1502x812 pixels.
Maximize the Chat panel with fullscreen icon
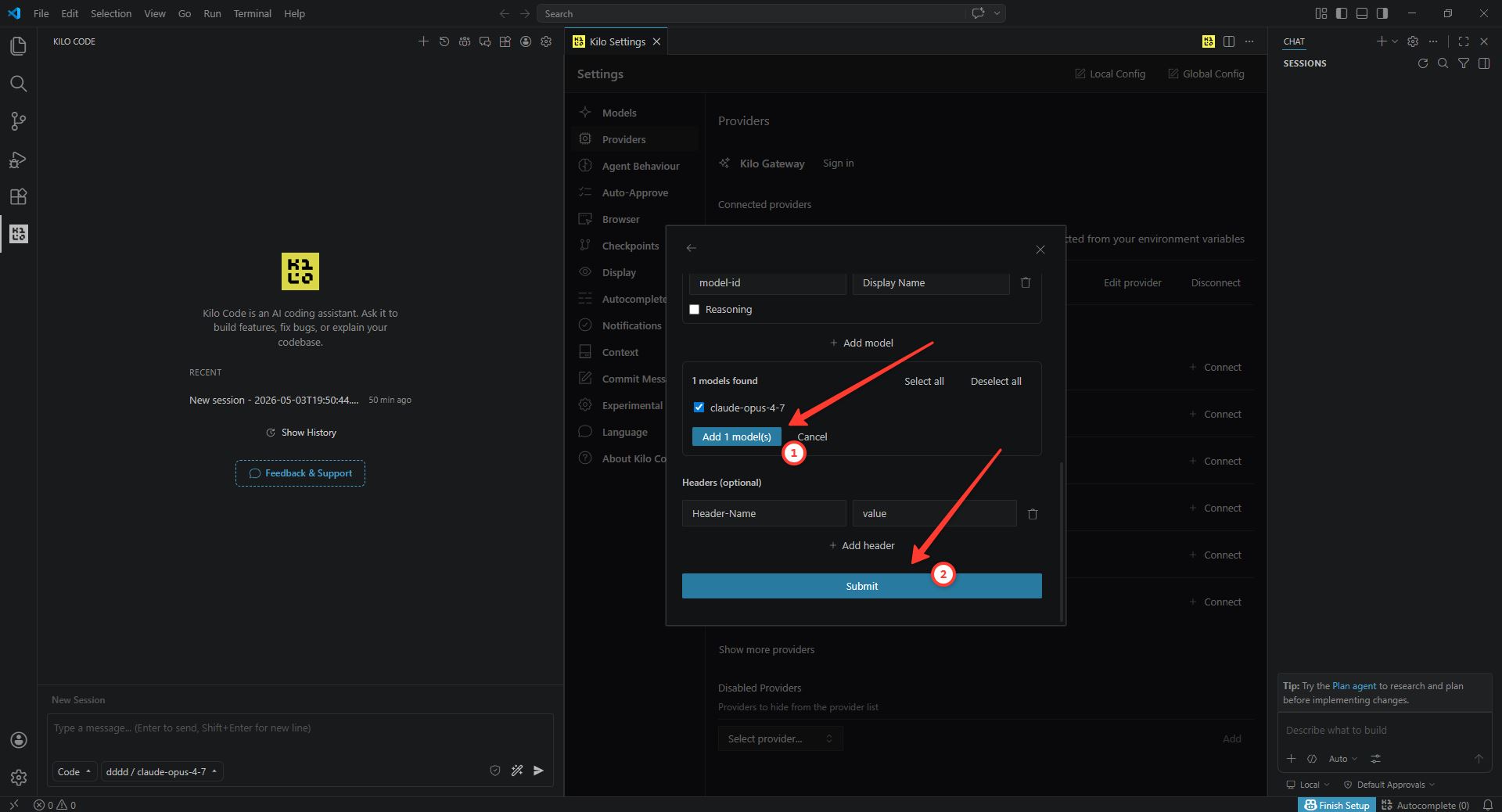click(1464, 41)
